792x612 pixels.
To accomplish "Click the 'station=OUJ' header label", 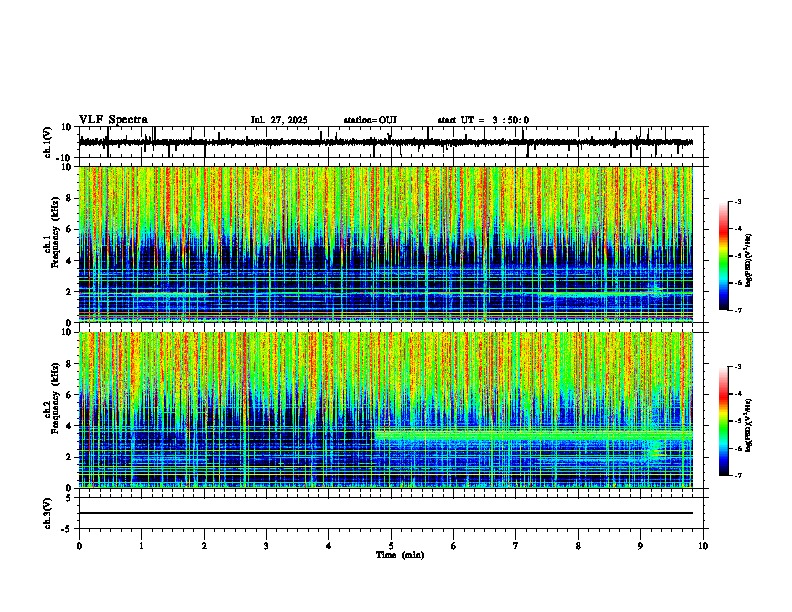I will point(370,120).
